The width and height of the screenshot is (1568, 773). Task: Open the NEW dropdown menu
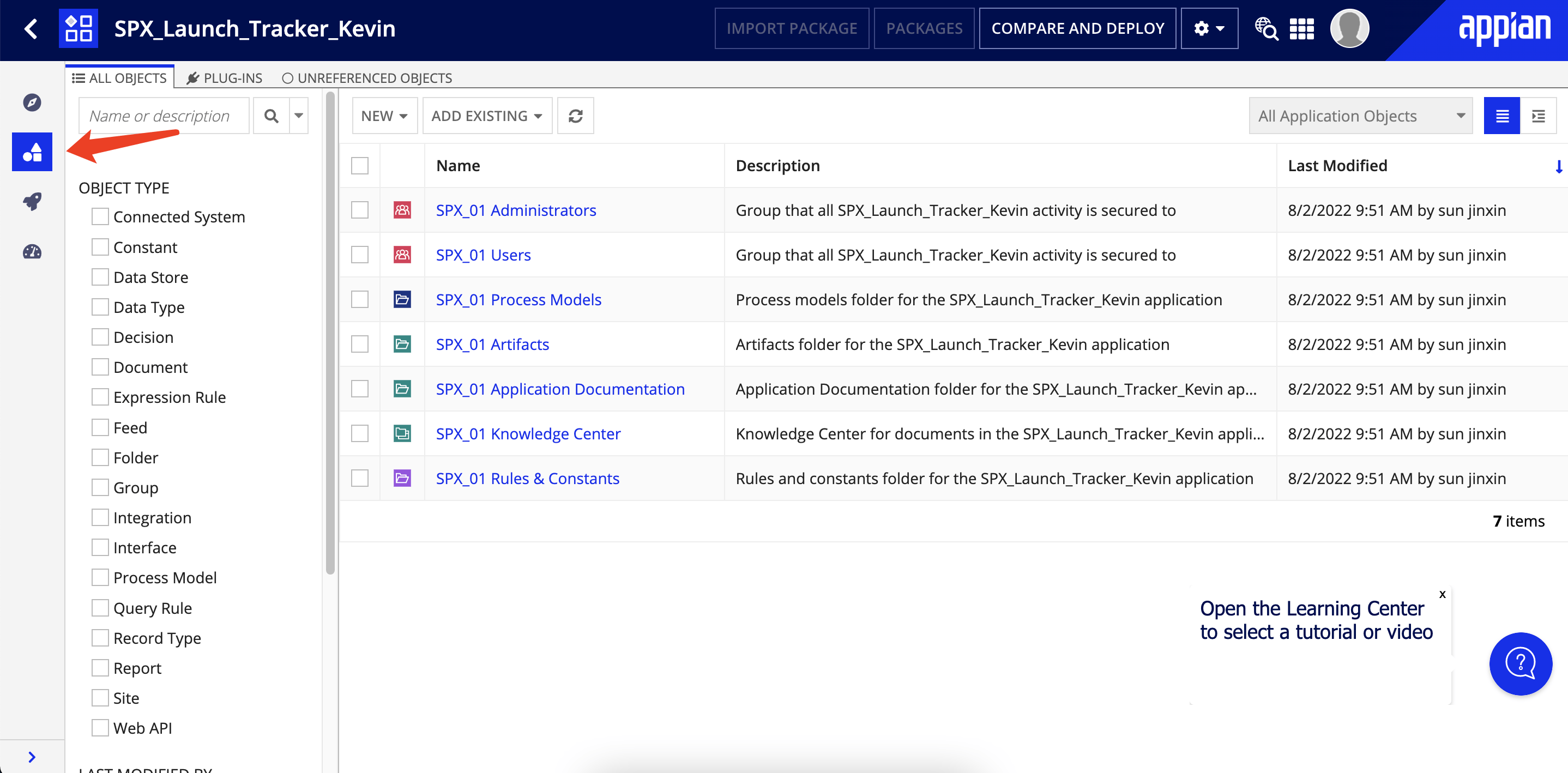click(385, 116)
